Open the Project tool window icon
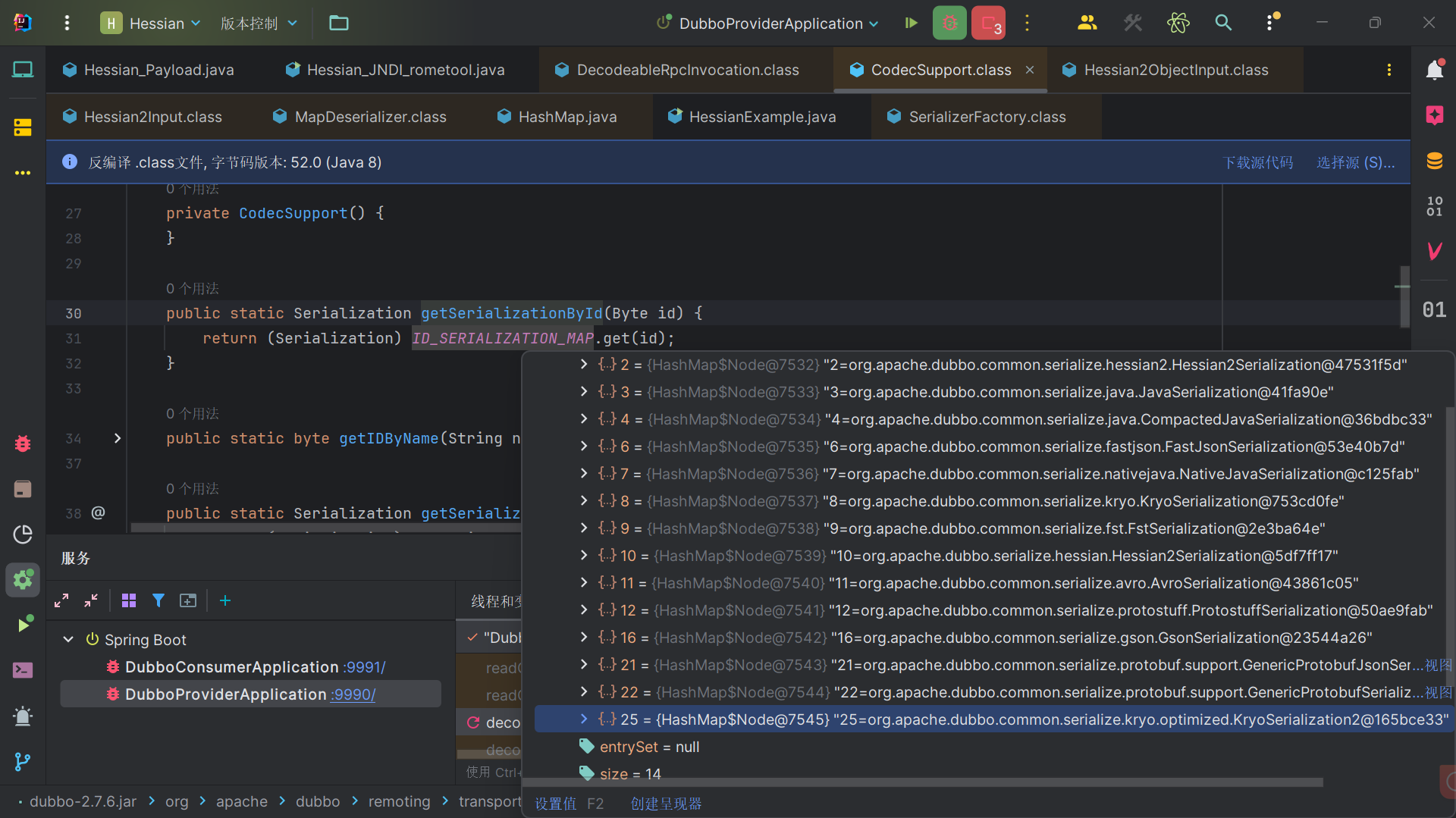Image resolution: width=1456 pixels, height=818 pixels. tap(23, 70)
